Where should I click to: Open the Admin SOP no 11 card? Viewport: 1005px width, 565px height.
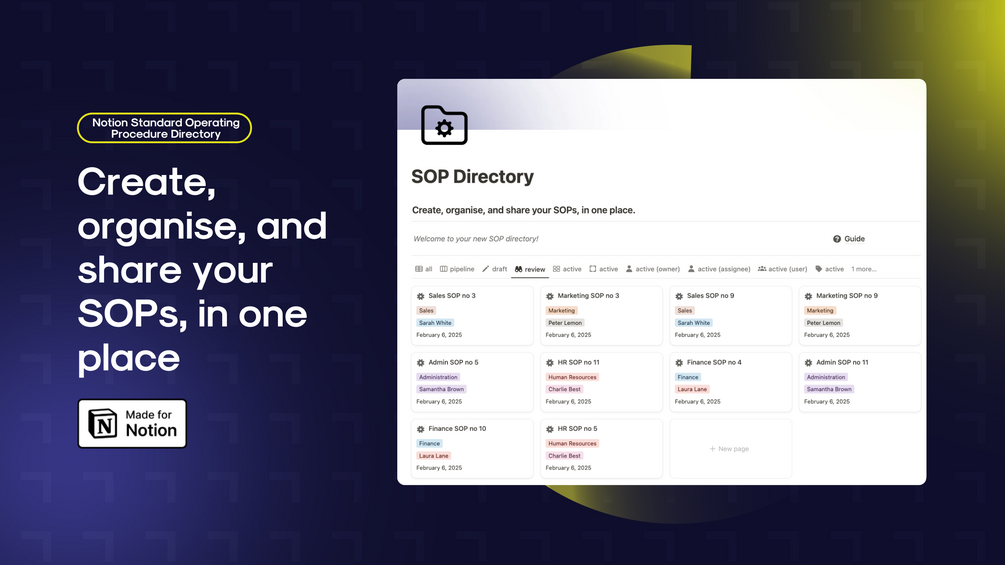pos(860,382)
